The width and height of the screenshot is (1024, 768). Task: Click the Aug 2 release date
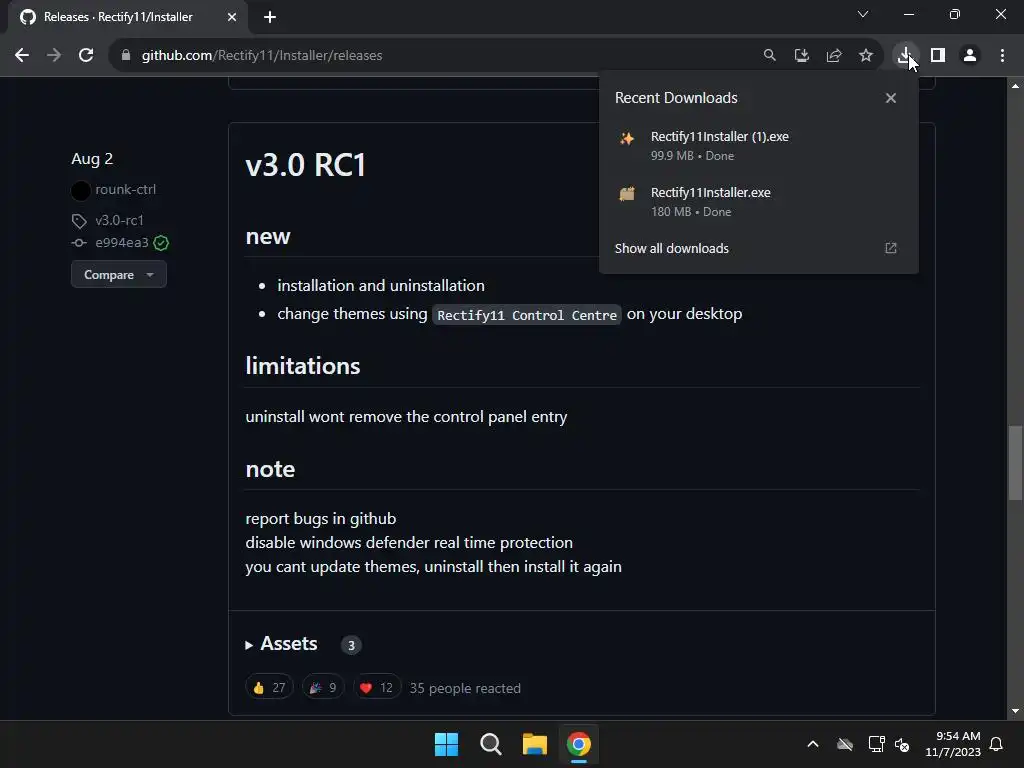pyautogui.click(x=92, y=159)
